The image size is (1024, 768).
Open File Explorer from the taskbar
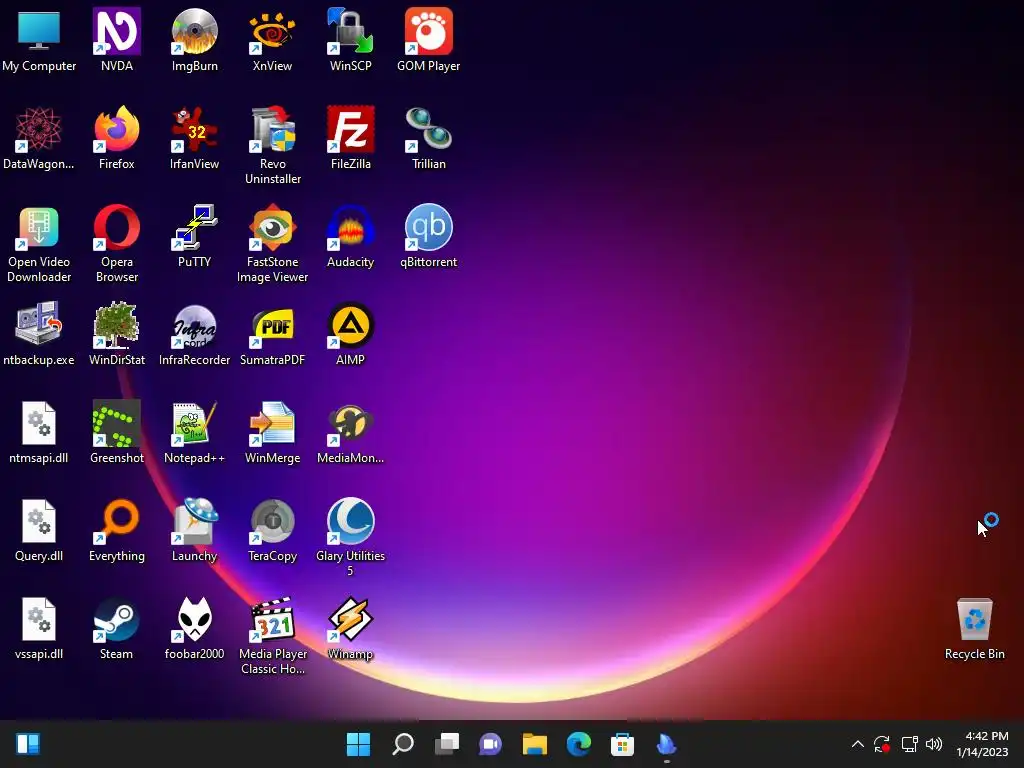click(535, 744)
